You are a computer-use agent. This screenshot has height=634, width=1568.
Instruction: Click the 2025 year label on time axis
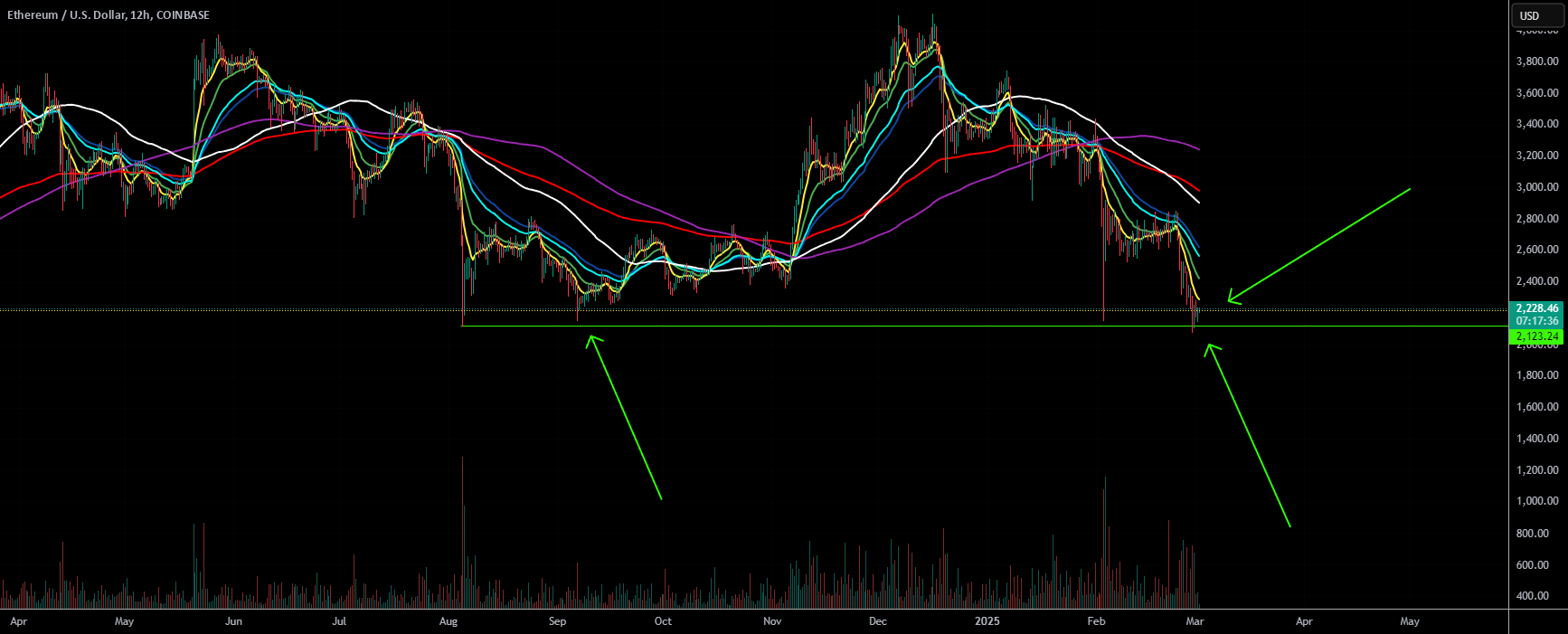[x=987, y=621]
